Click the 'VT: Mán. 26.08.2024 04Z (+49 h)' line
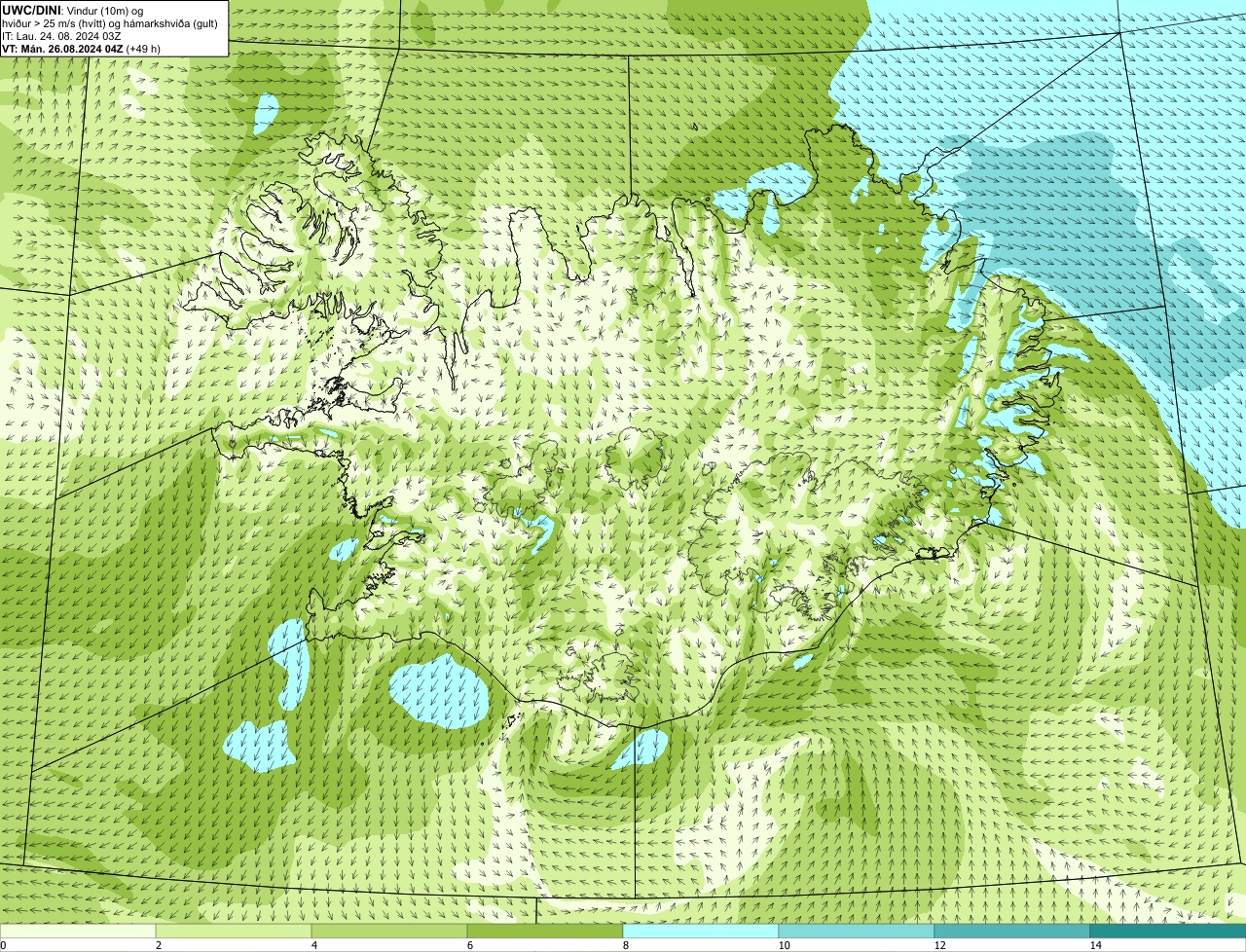The image size is (1246, 952). [81, 49]
